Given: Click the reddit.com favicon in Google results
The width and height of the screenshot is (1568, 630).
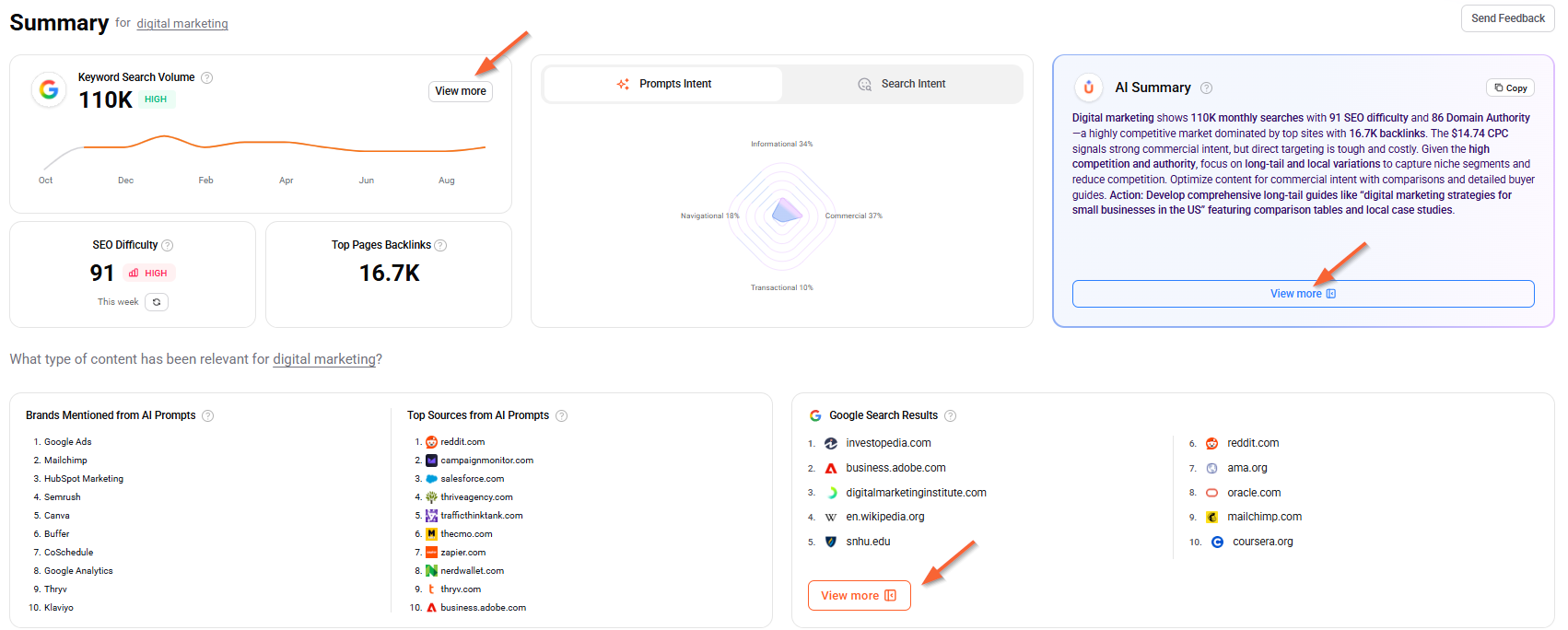Looking at the screenshot, I should click(x=1212, y=443).
